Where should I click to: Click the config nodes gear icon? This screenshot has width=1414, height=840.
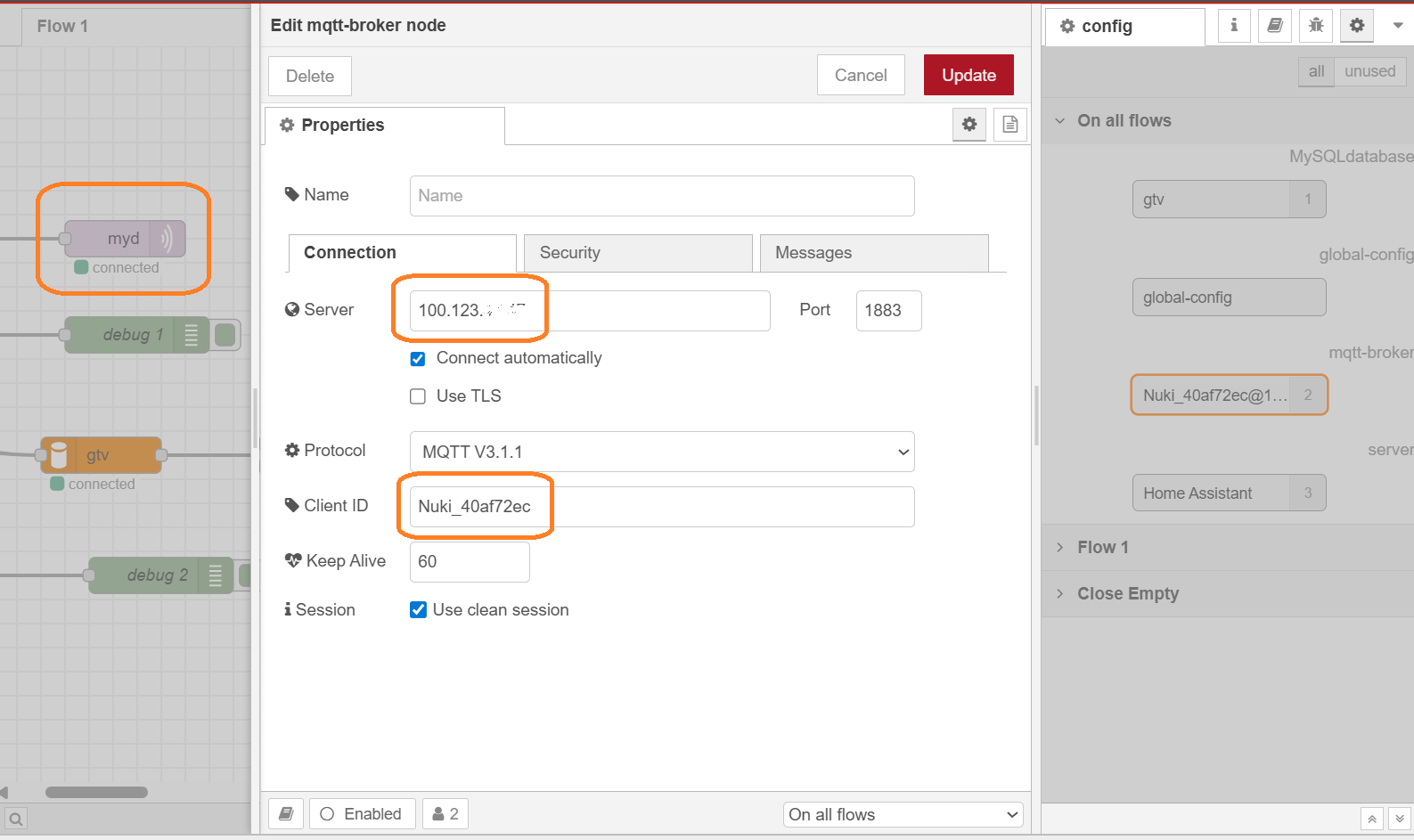[x=1357, y=26]
